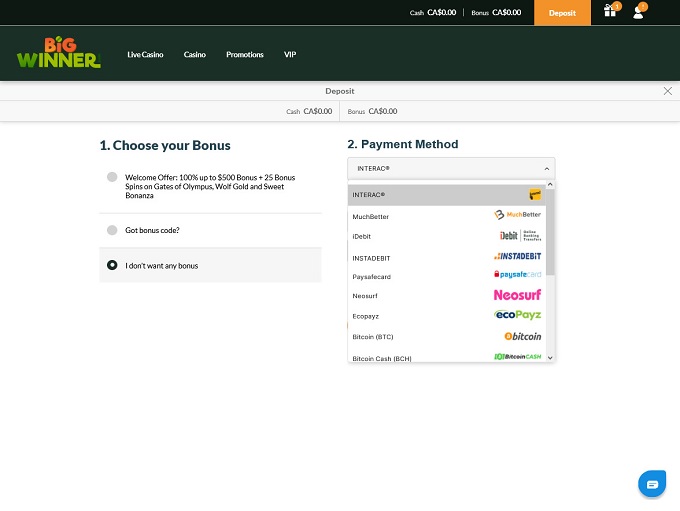Click the Neosurf payment logo
Screen dimensions: 680x511
(518, 295)
